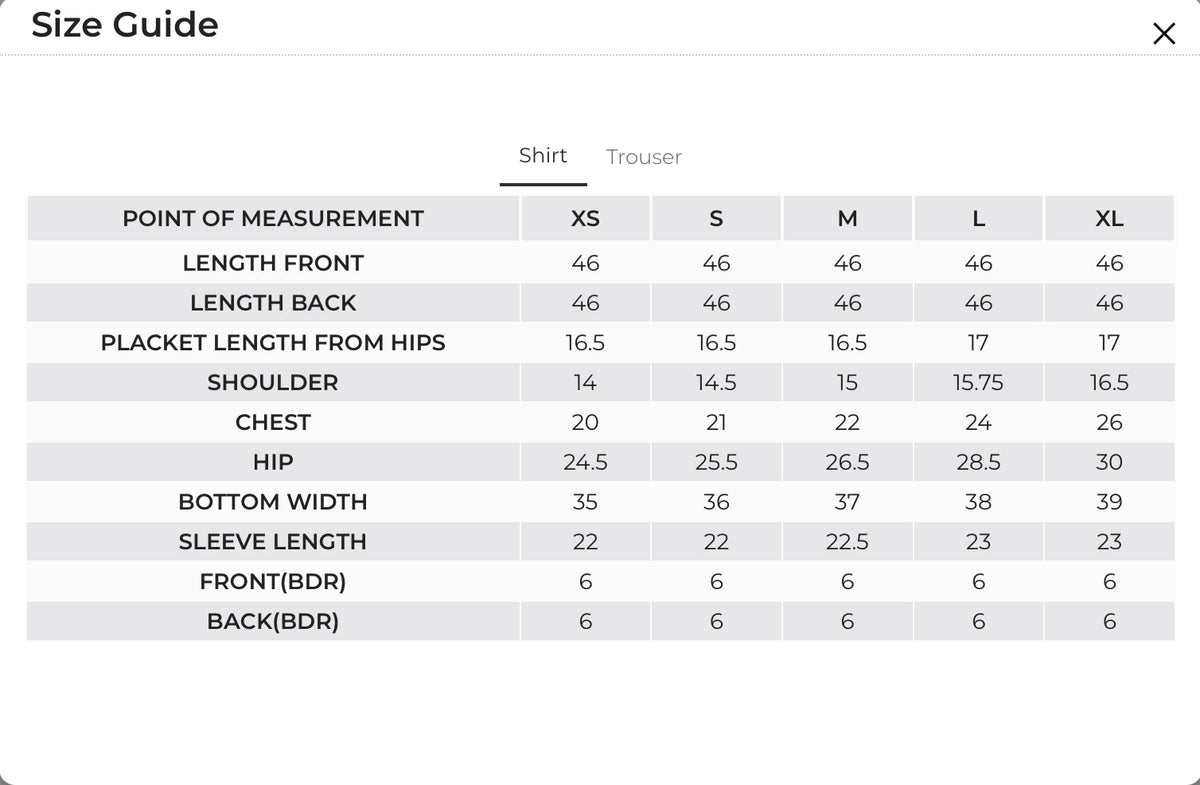Click the FRONT(BDR) row label
The width and height of the screenshot is (1200, 785).
click(273, 582)
